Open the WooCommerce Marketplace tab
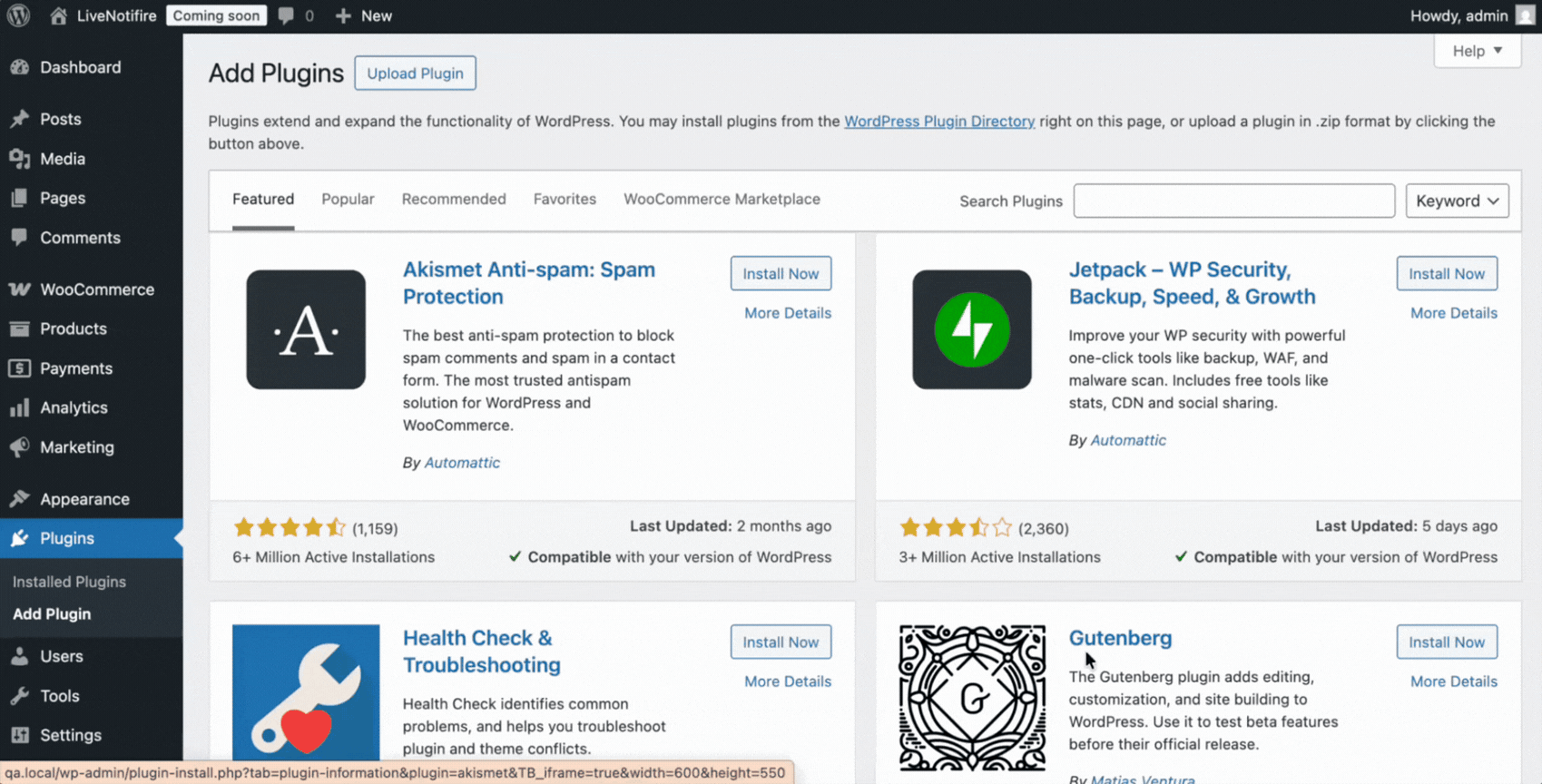The image size is (1542, 784). click(x=722, y=199)
